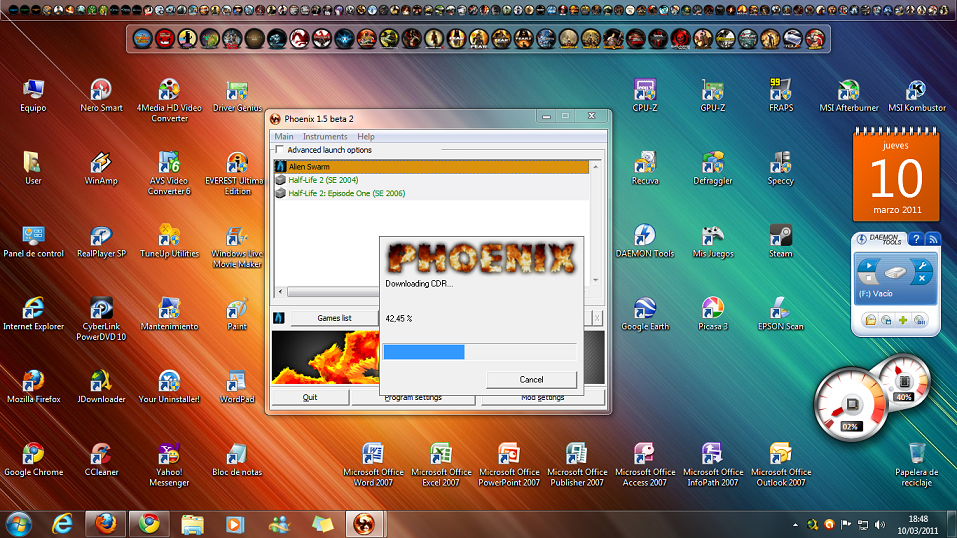Open the Picasa 3 desktop icon
The height and width of the screenshot is (538, 957).
click(x=712, y=314)
